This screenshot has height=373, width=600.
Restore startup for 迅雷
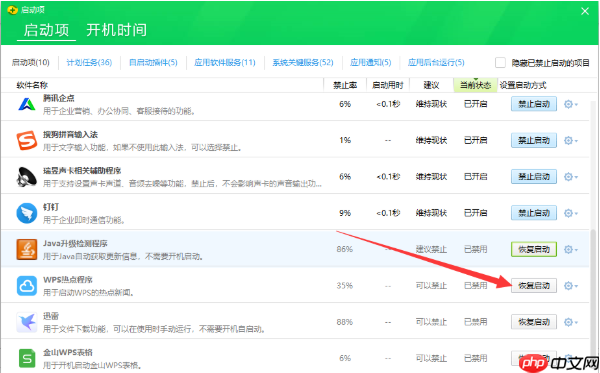[534, 322]
